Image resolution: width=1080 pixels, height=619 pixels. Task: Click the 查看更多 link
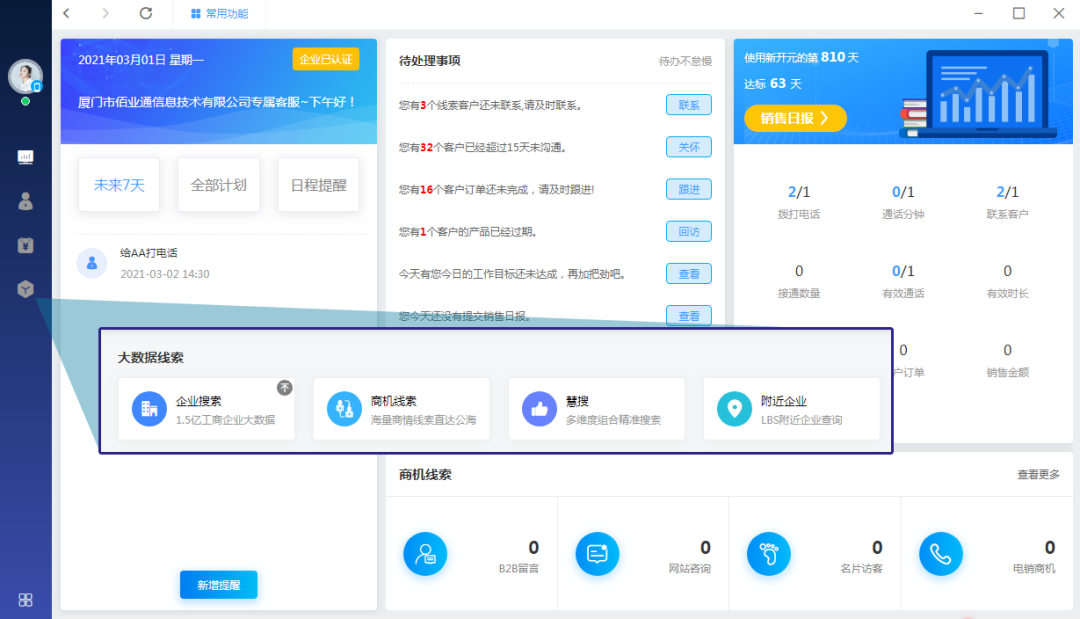tap(1038, 474)
